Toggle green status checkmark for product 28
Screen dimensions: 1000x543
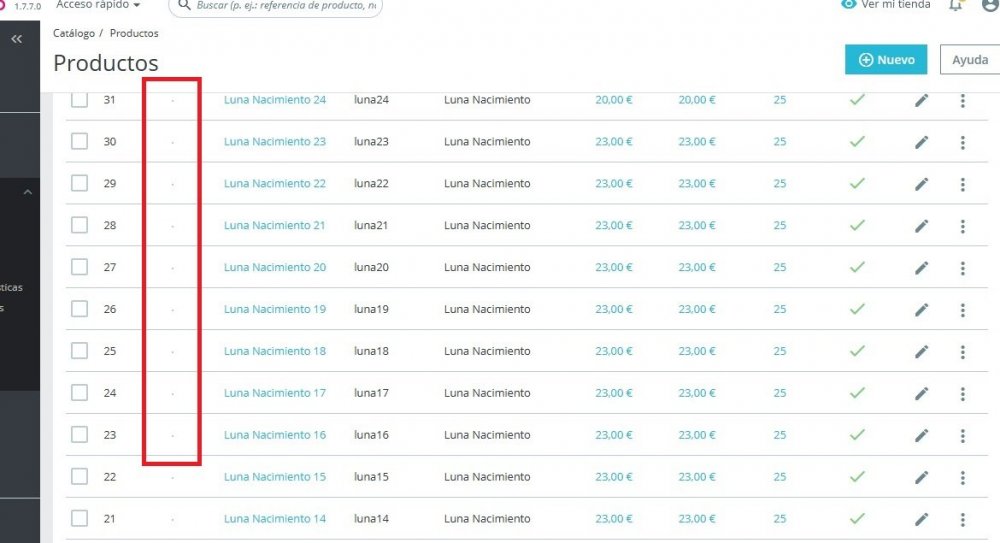pyautogui.click(x=857, y=225)
